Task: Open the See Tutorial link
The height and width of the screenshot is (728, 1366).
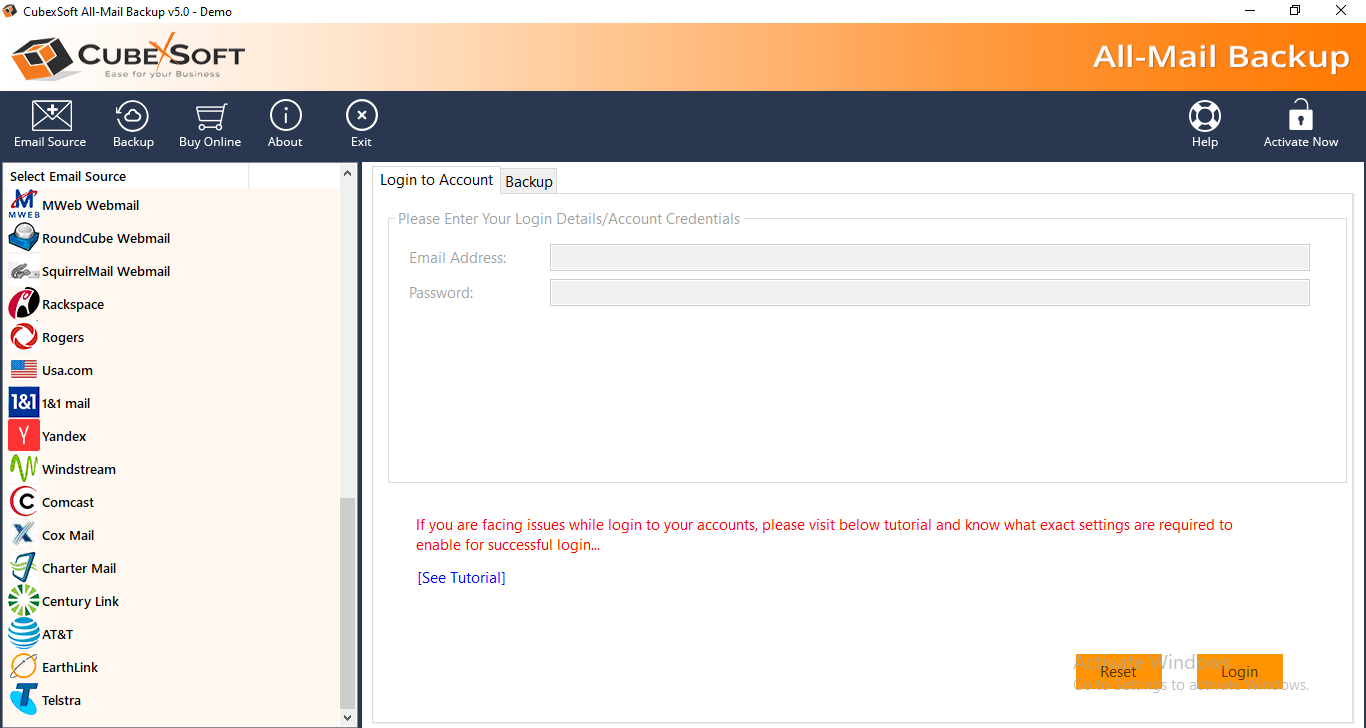Action: pos(461,578)
